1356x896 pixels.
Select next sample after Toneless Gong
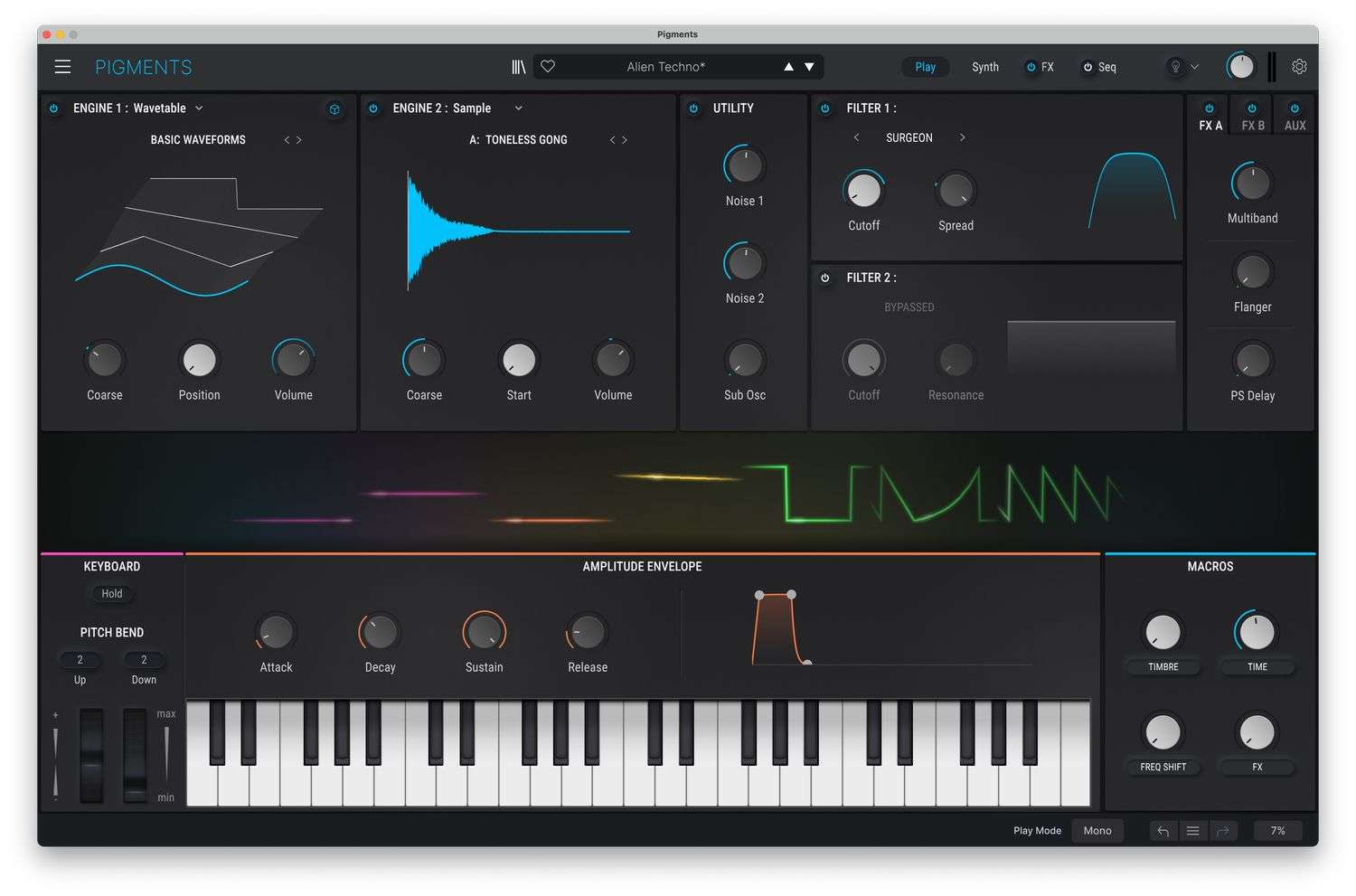(625, 140)
